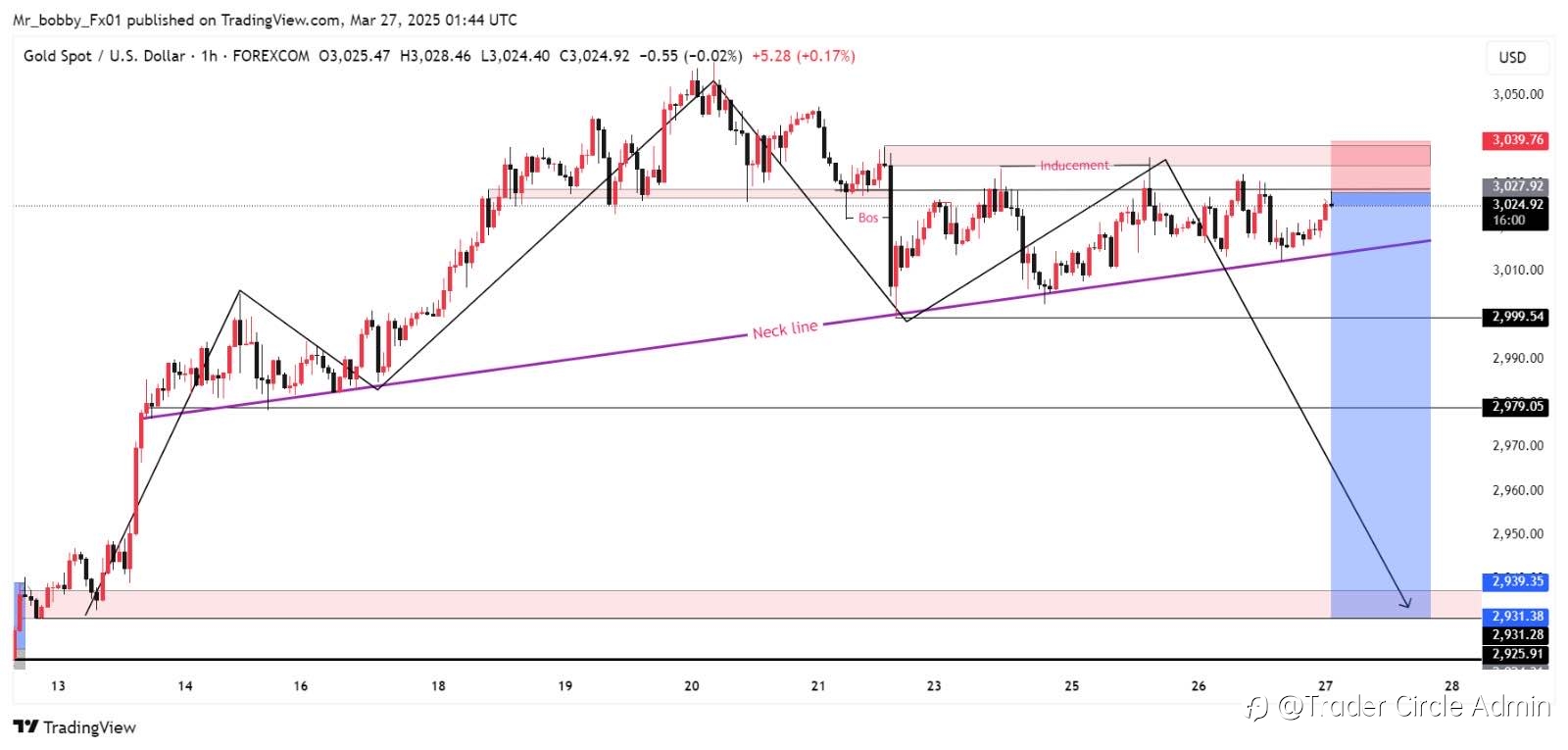Click the 2,960.00 price axis tick
Screen dimensions: 1568x750
tap(1517, 490)
